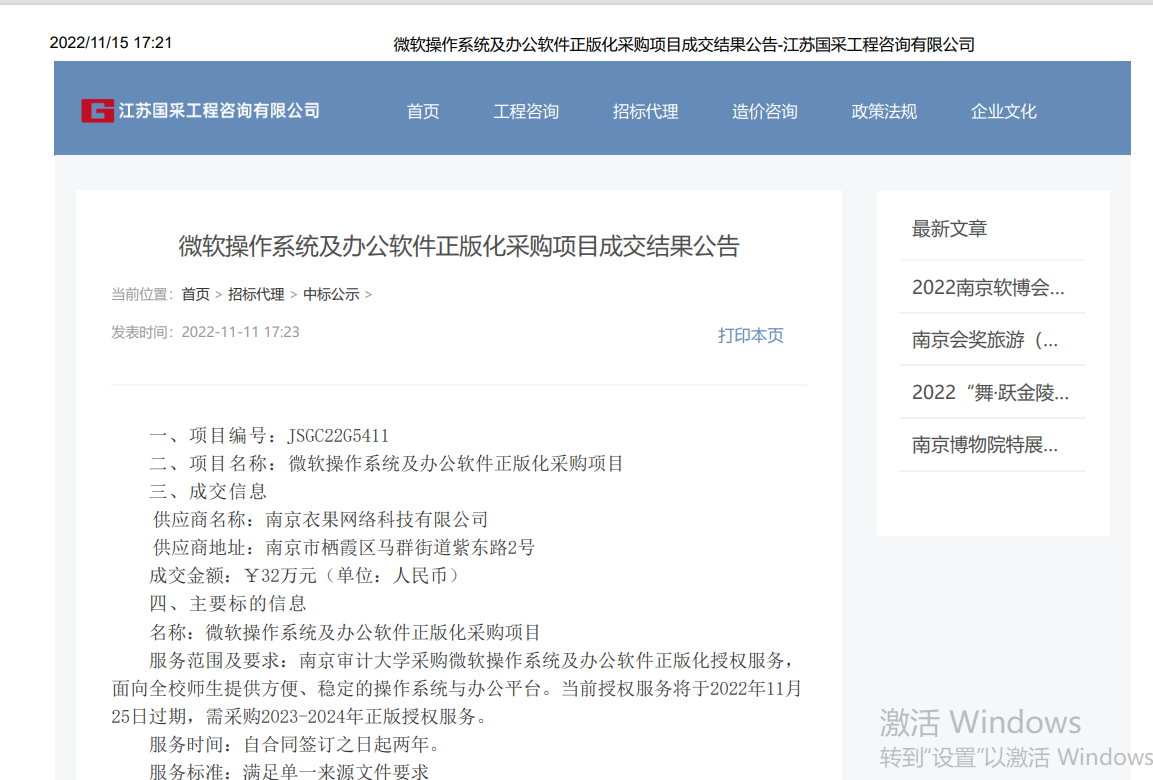The height and width of the screenshot is (780, 1153).
Task: Click the line 服务标准：满足单一来源文件要求
Action: [289, 772]
